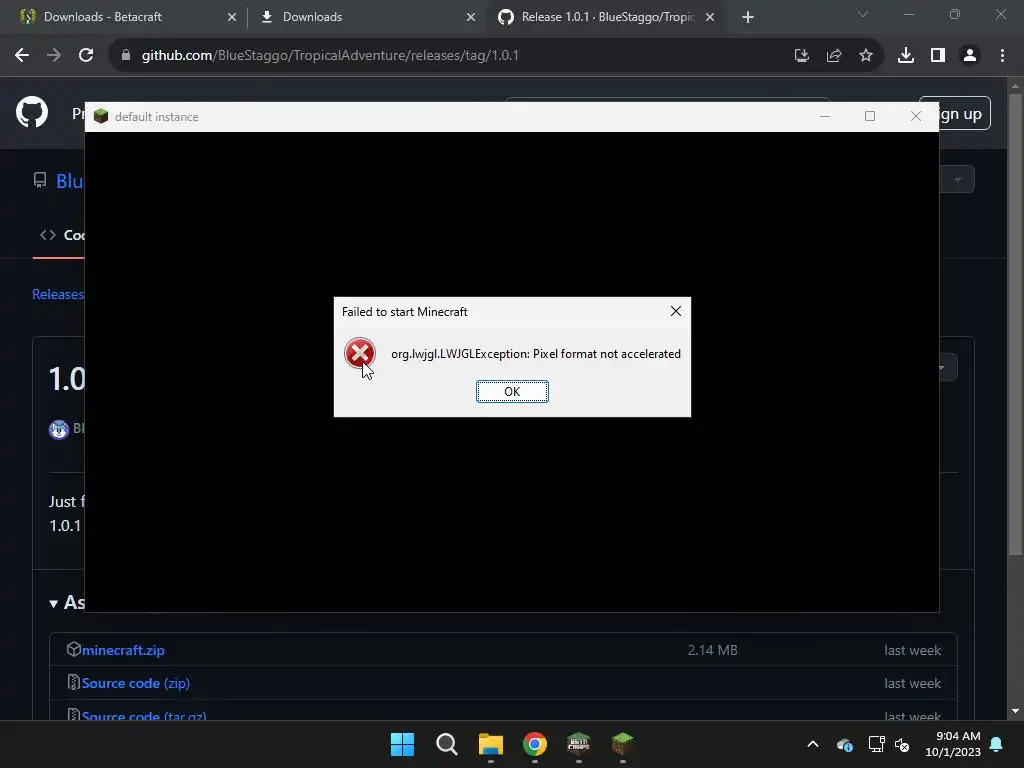The width and height of the screenshot is (1024, 768).
Task: Switch to the Downloads - Betacraft tab
Action: (x=103, y=17)
